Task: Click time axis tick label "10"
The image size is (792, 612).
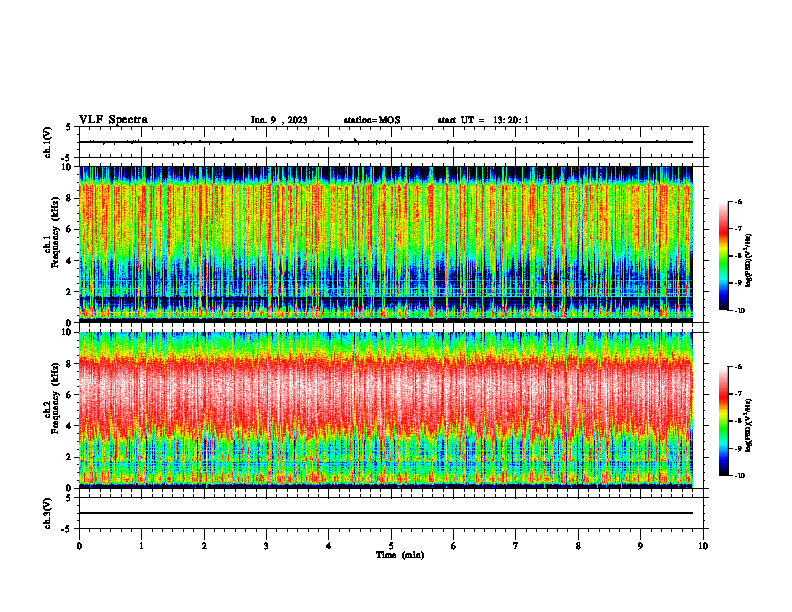Action: pos(703,546)
